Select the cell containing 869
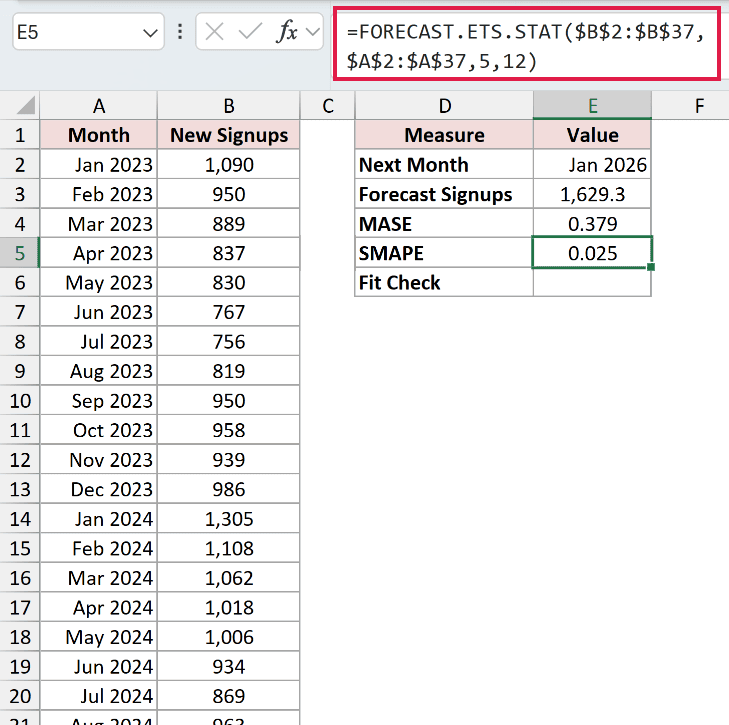 click(229, 696)
